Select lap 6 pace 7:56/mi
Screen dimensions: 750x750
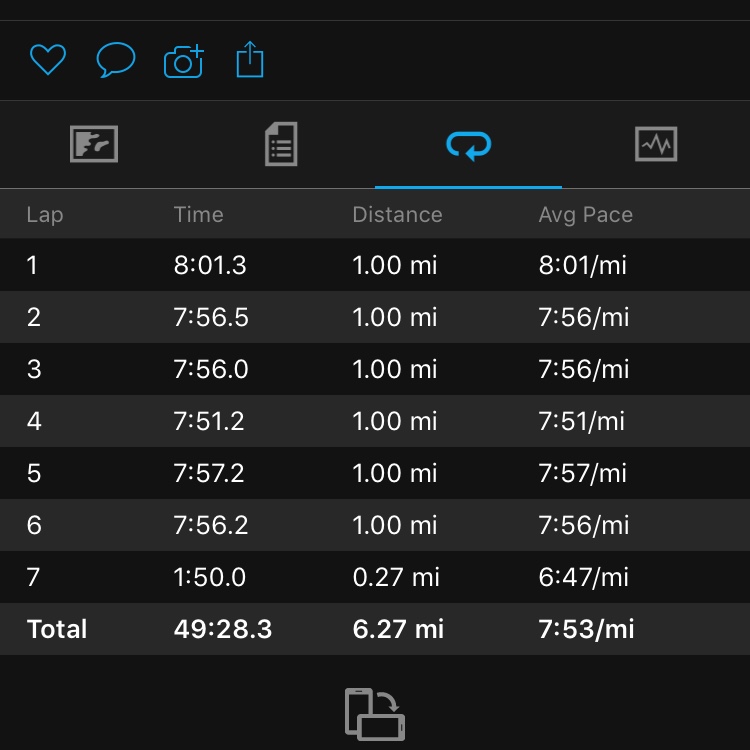pyautogui.click(x=583, y=525)
